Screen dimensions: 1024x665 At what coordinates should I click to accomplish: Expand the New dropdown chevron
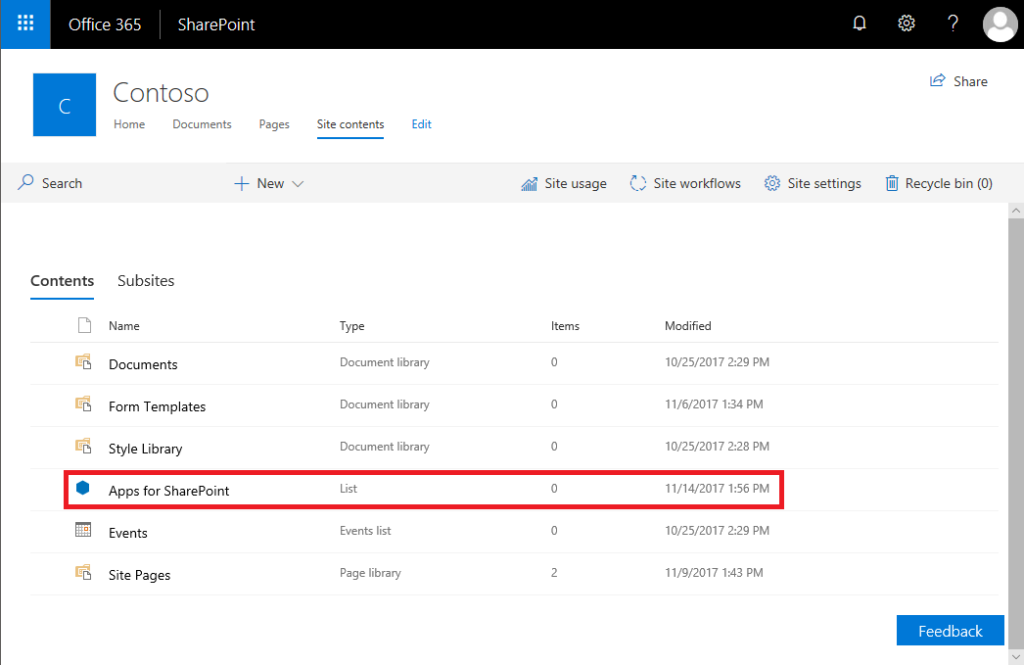[x=298, y=184]
